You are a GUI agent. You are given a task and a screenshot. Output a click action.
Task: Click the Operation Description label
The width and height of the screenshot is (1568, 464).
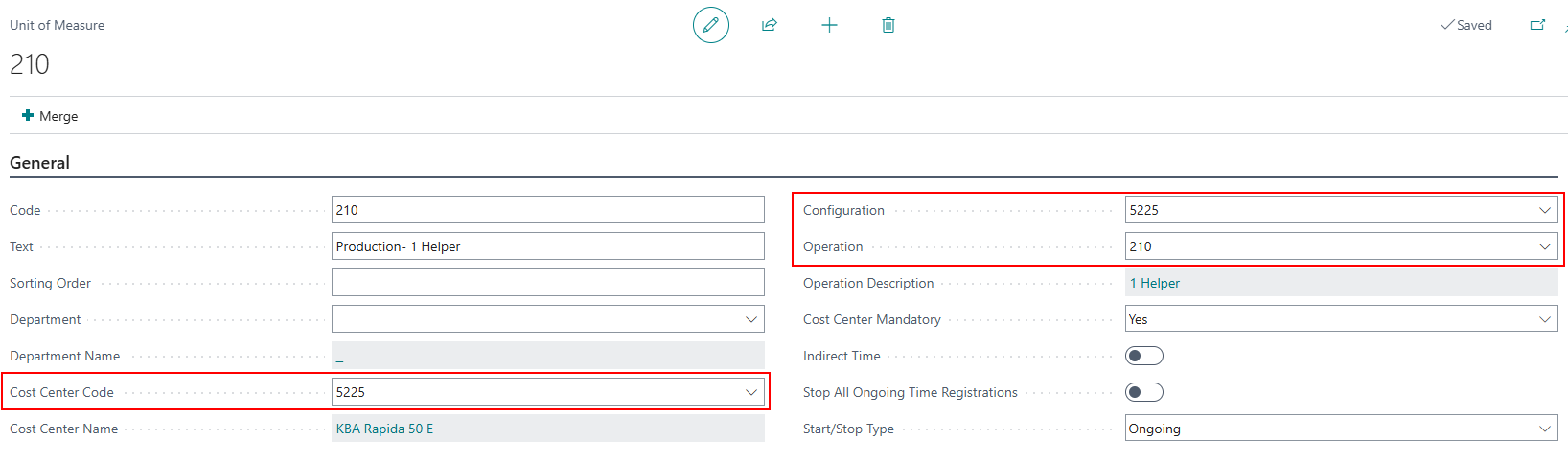(868, 283)
